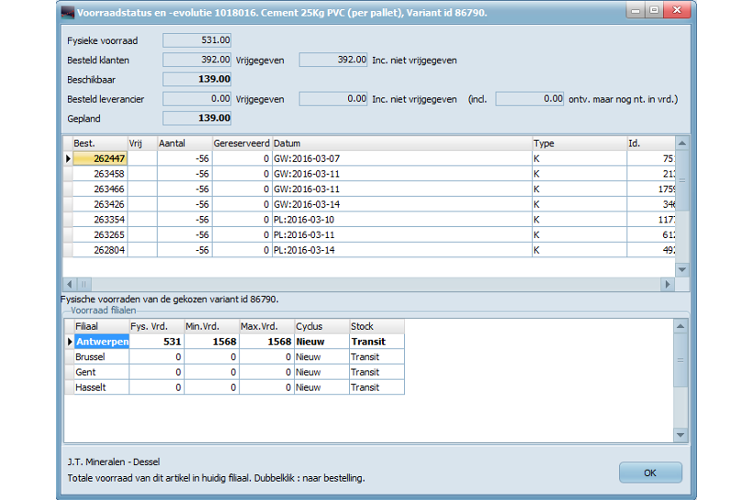Screen dimensions: 750x500
Task: Click the Beschikbaar field 139.00
Action: tap(197, 79)
